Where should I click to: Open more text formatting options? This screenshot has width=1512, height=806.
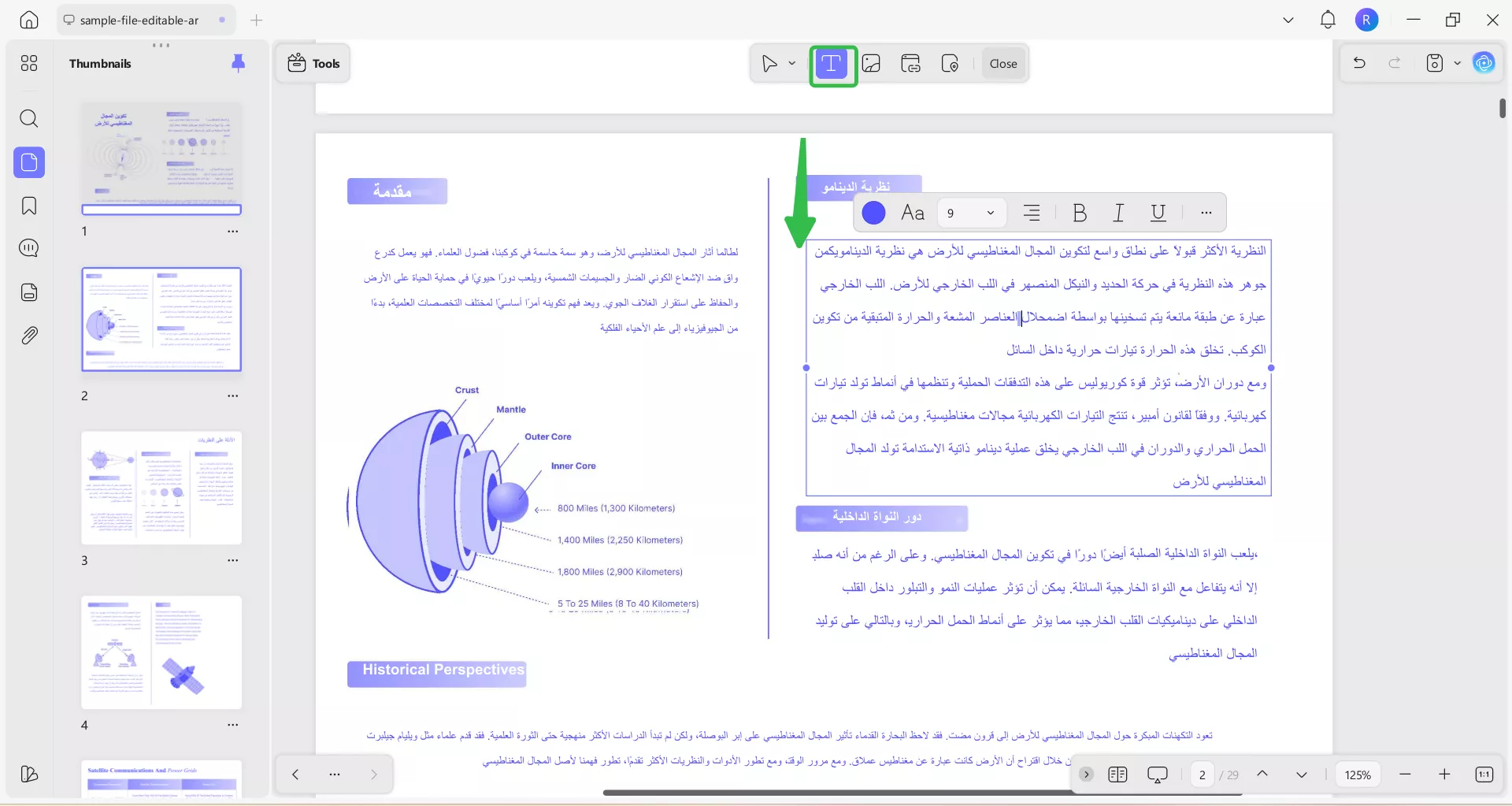[x=1206, y=213]
